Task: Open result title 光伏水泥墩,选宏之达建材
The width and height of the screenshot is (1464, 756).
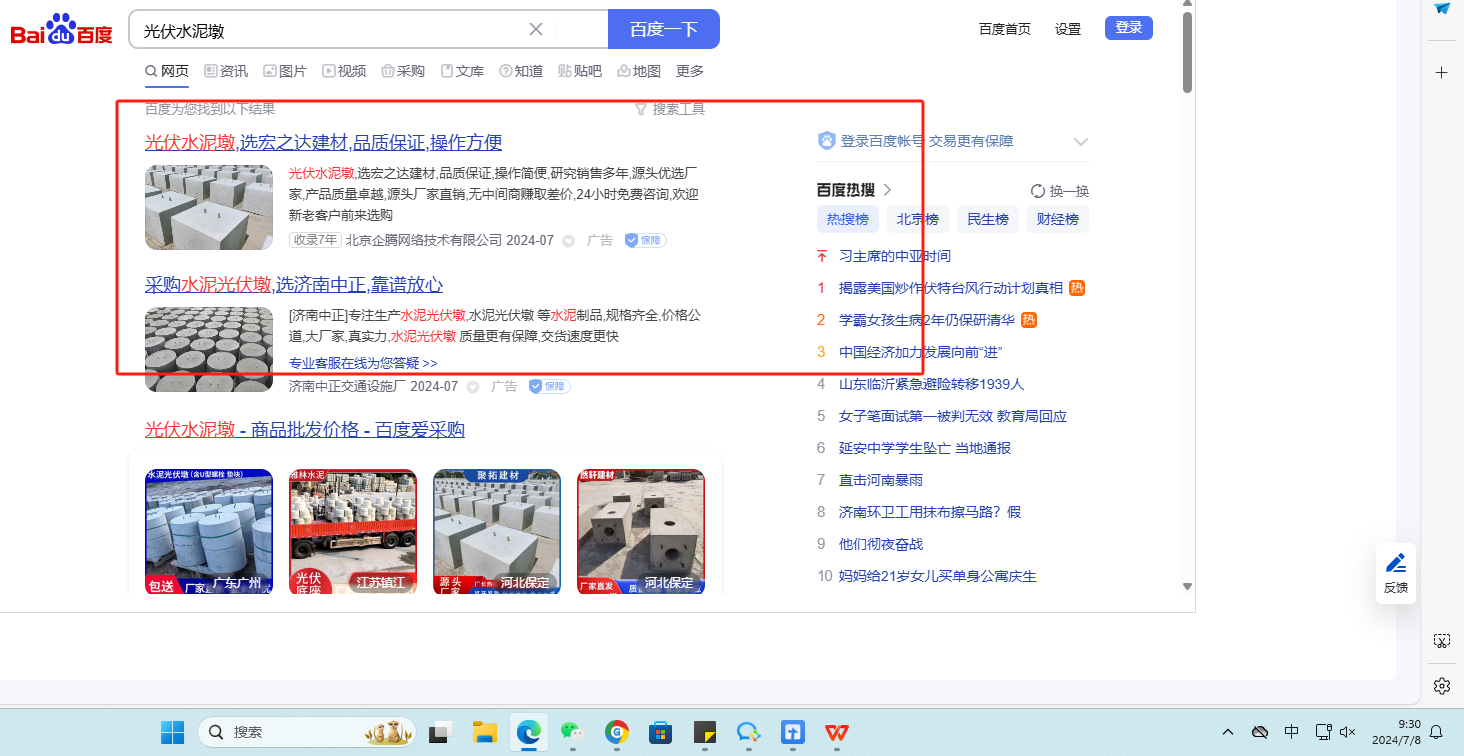Action: pos(323,142)
